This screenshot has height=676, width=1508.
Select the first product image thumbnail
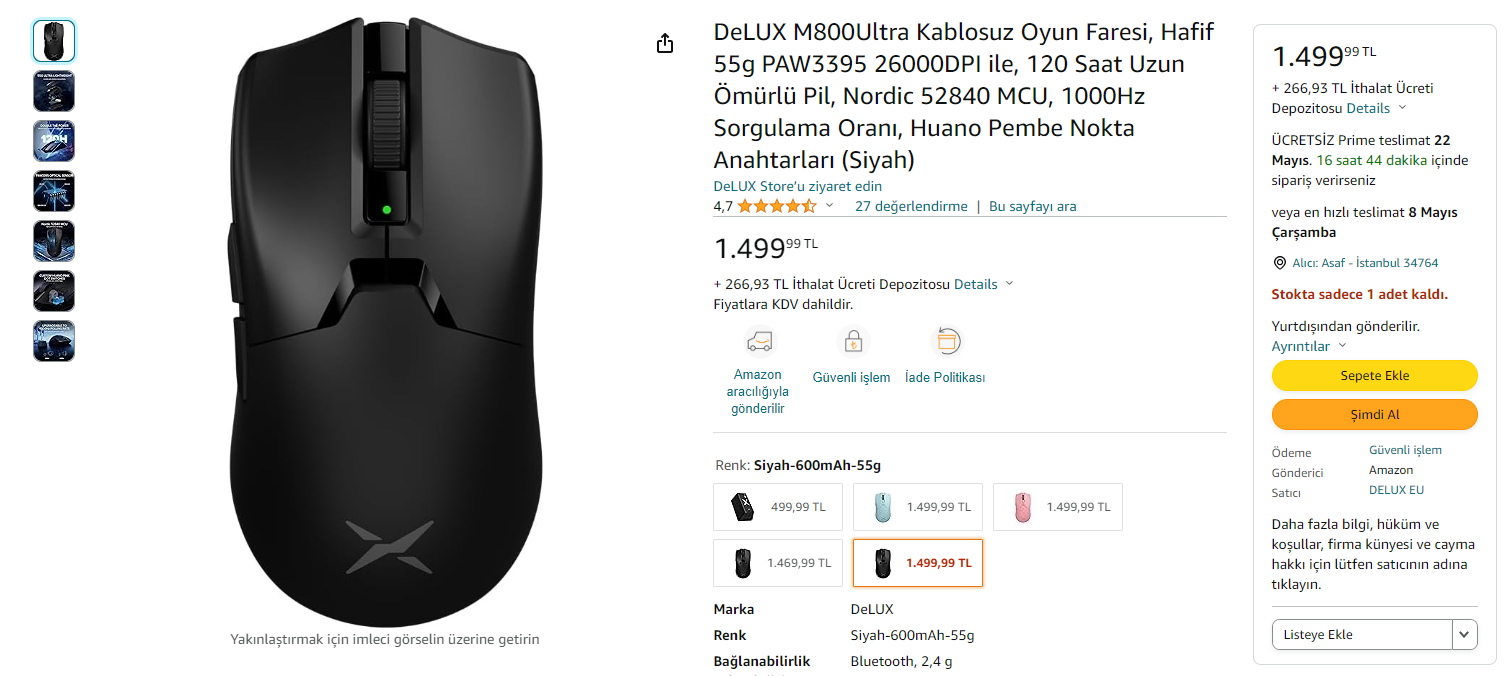click(54, 41)
